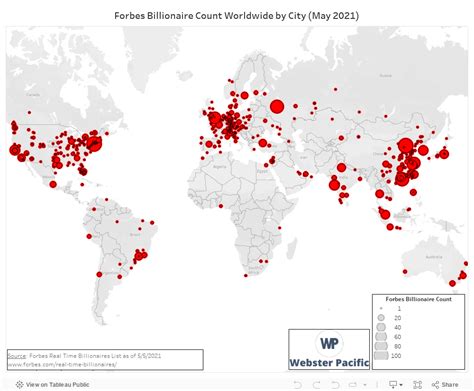
Task: Click the Webster Pacific company name text
Action: click(x=329, y=363)
